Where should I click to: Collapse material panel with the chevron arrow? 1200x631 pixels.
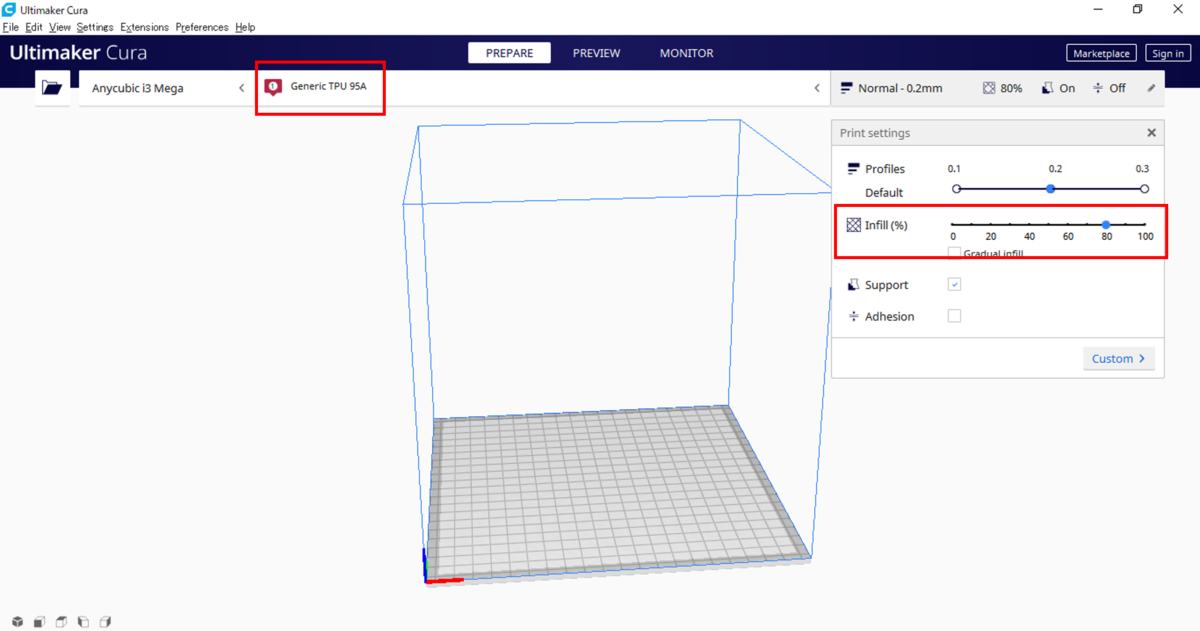pos(818,88)
